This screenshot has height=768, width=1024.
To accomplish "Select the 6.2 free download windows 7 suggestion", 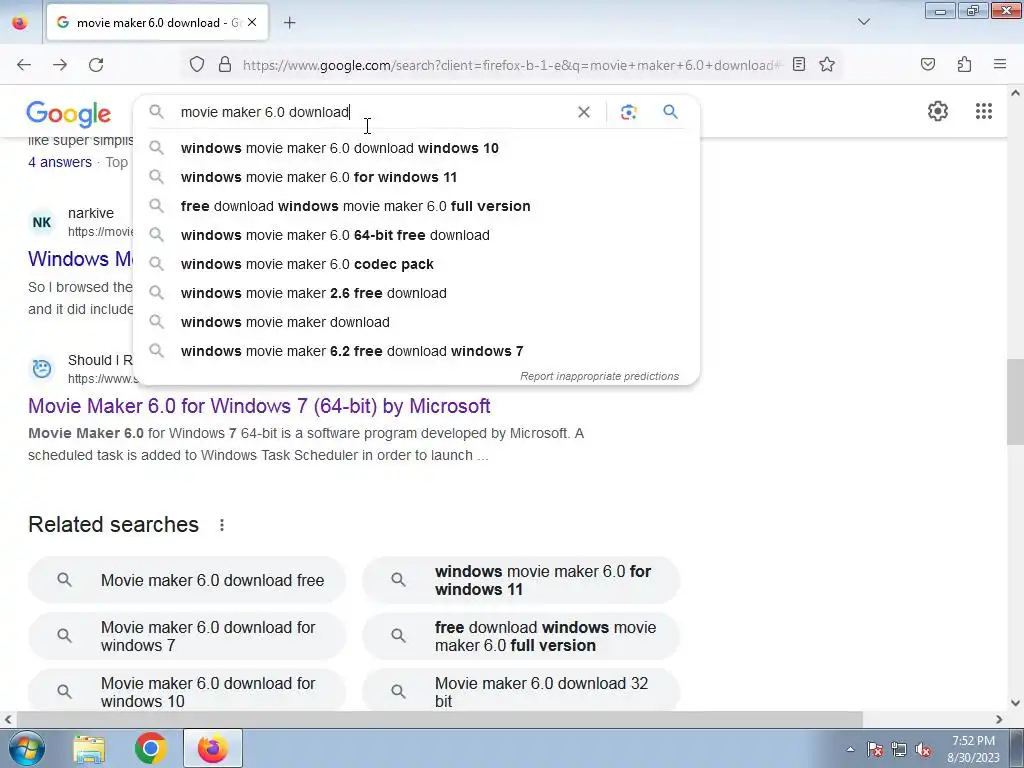I will [x=416, y=351].
